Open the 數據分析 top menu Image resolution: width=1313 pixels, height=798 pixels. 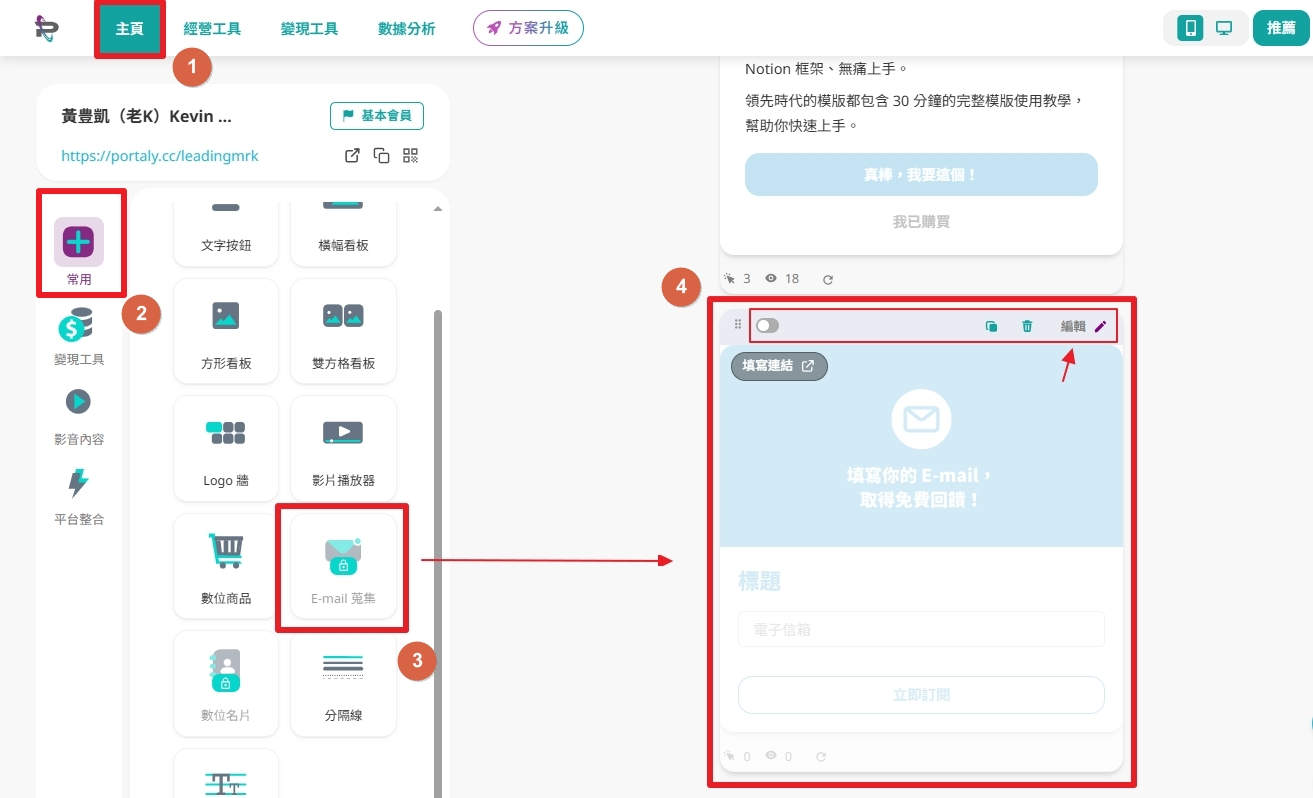point(407,29)
